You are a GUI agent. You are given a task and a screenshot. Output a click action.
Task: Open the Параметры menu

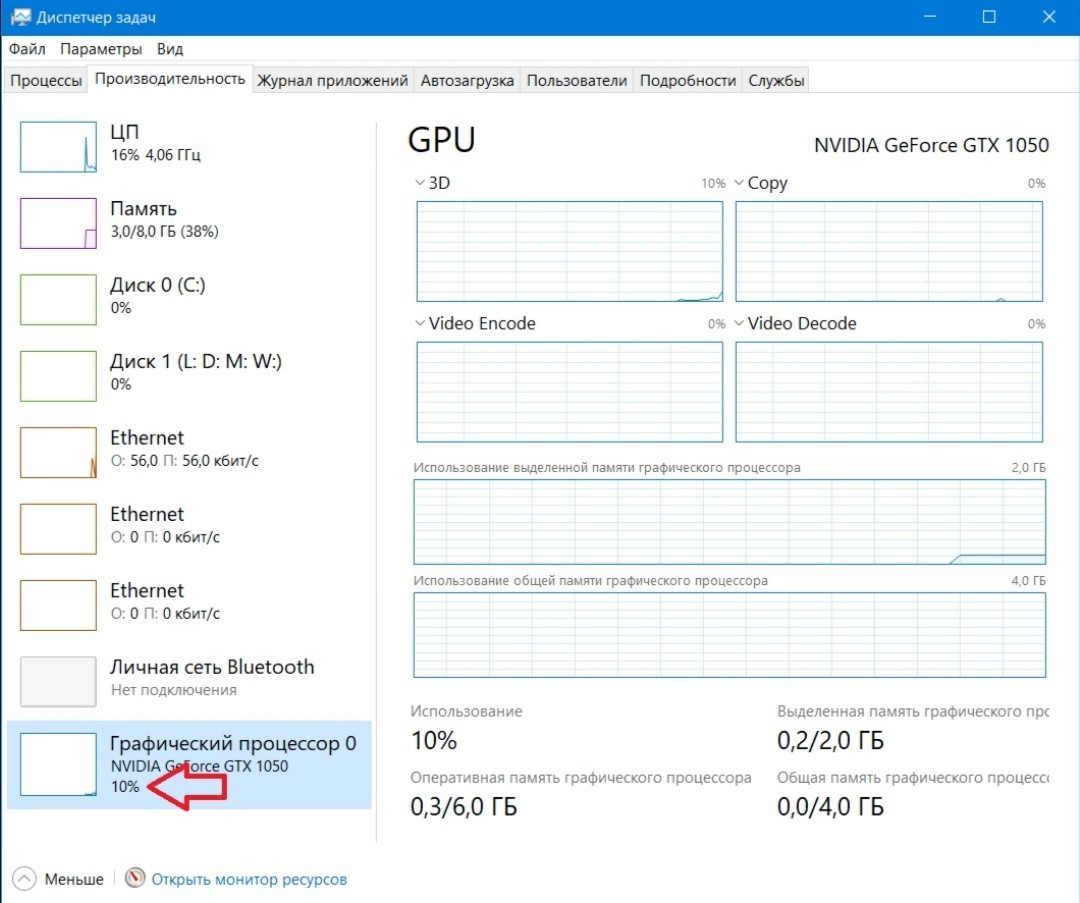(100, 49)
